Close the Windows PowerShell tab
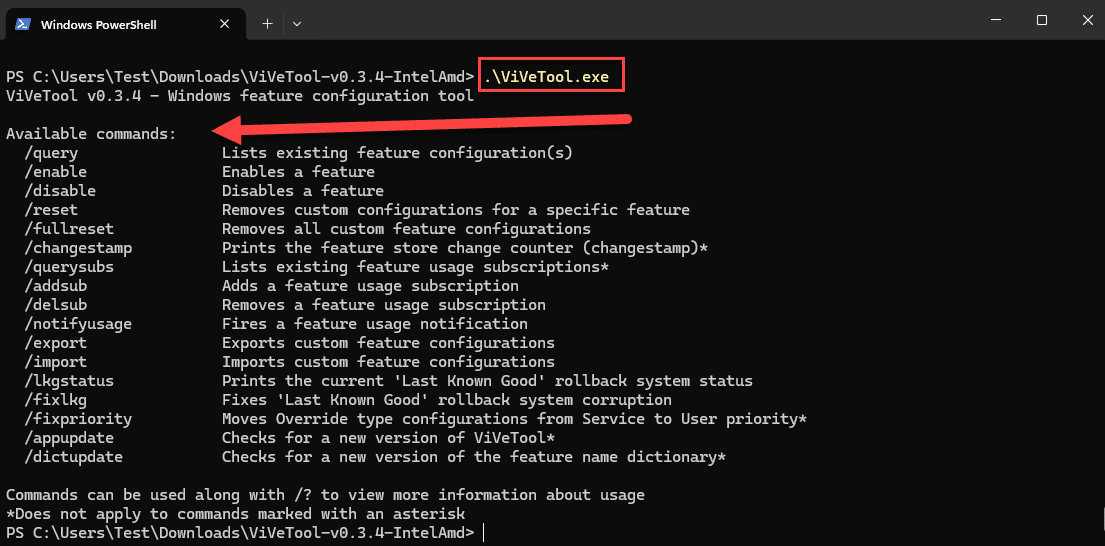This screenshot has width=1105, height=546. 224,24
